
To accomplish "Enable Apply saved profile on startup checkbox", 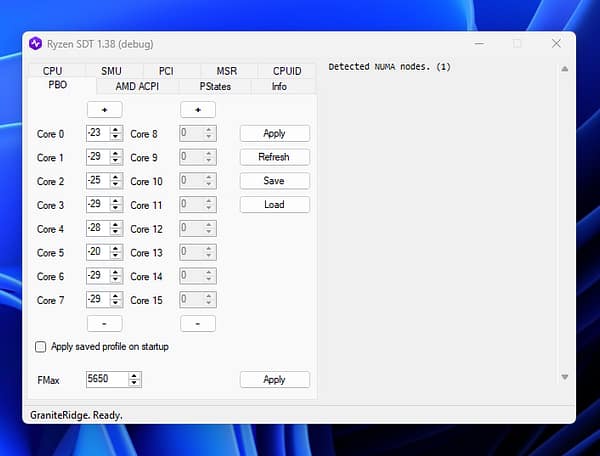I will point(41,347).
